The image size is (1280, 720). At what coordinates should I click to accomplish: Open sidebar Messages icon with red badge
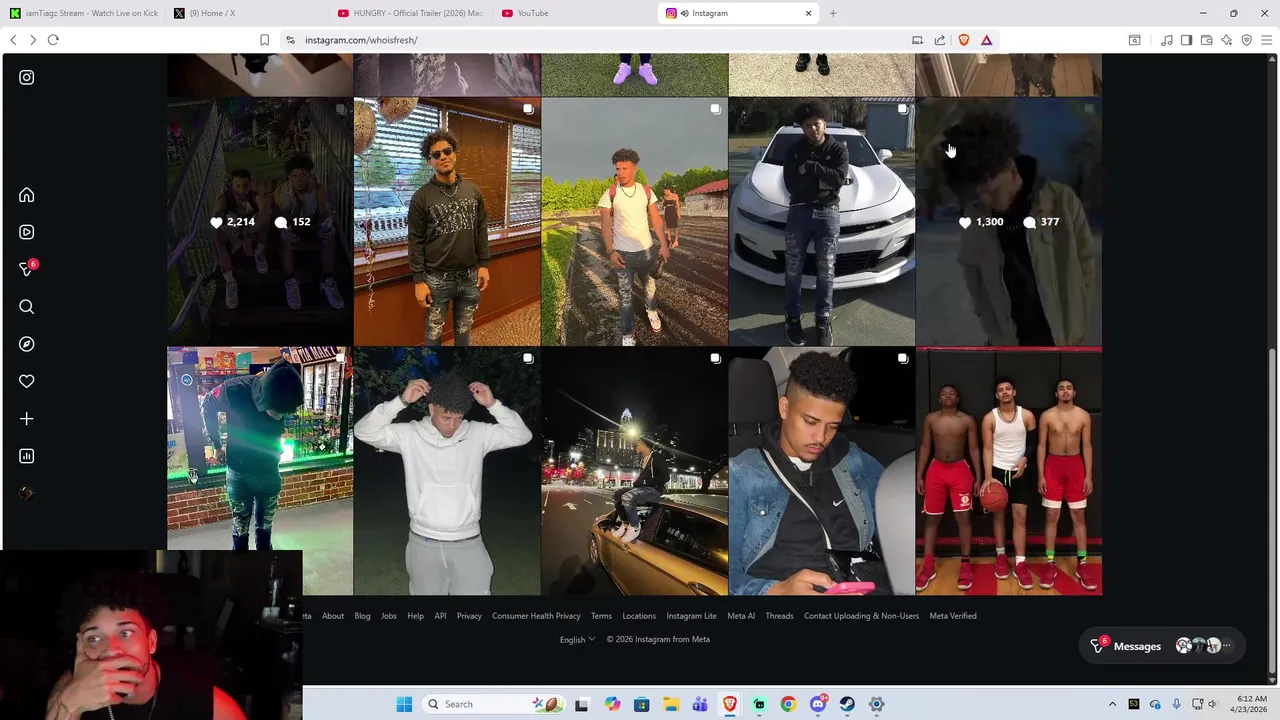click(x=27, y=269)
